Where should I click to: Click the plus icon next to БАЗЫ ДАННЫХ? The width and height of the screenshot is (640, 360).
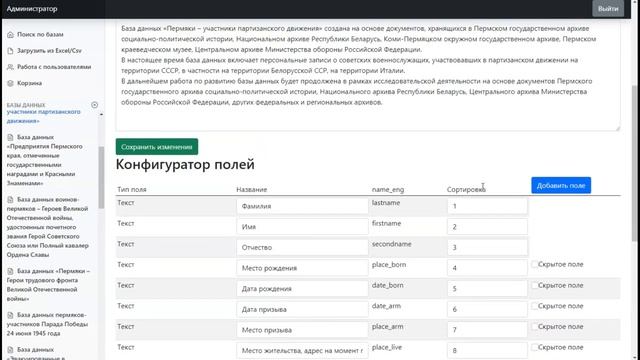coord(95,105)
